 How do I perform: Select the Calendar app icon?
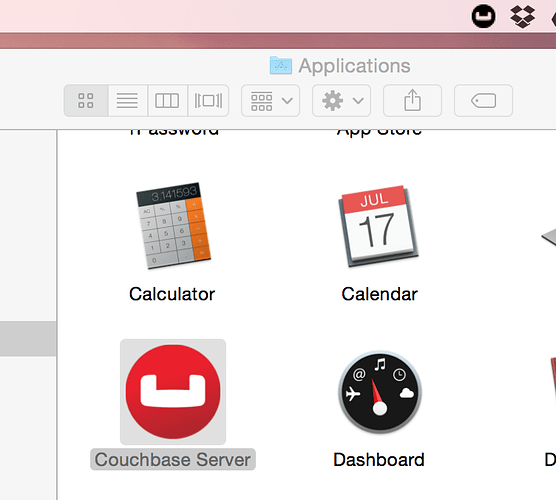[x=378, y=226]
